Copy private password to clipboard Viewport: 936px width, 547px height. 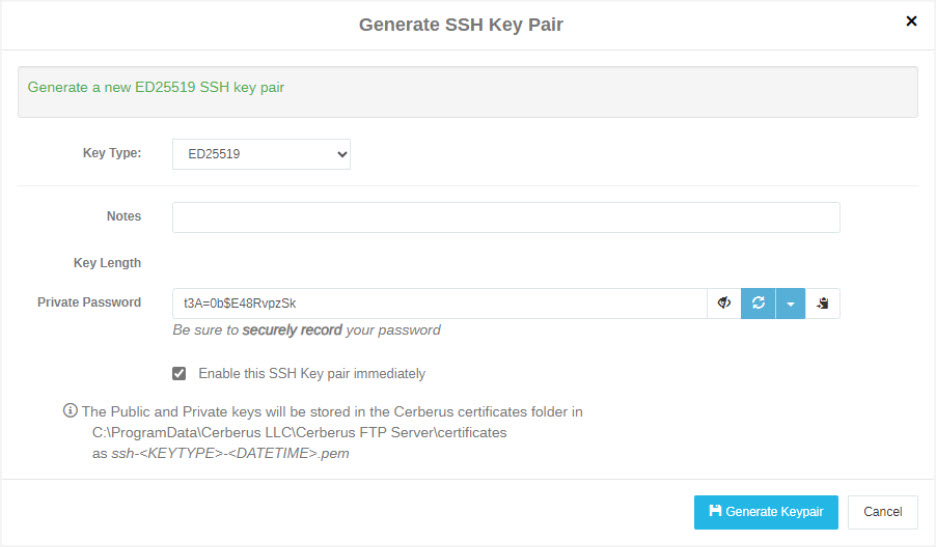(823, 303)
